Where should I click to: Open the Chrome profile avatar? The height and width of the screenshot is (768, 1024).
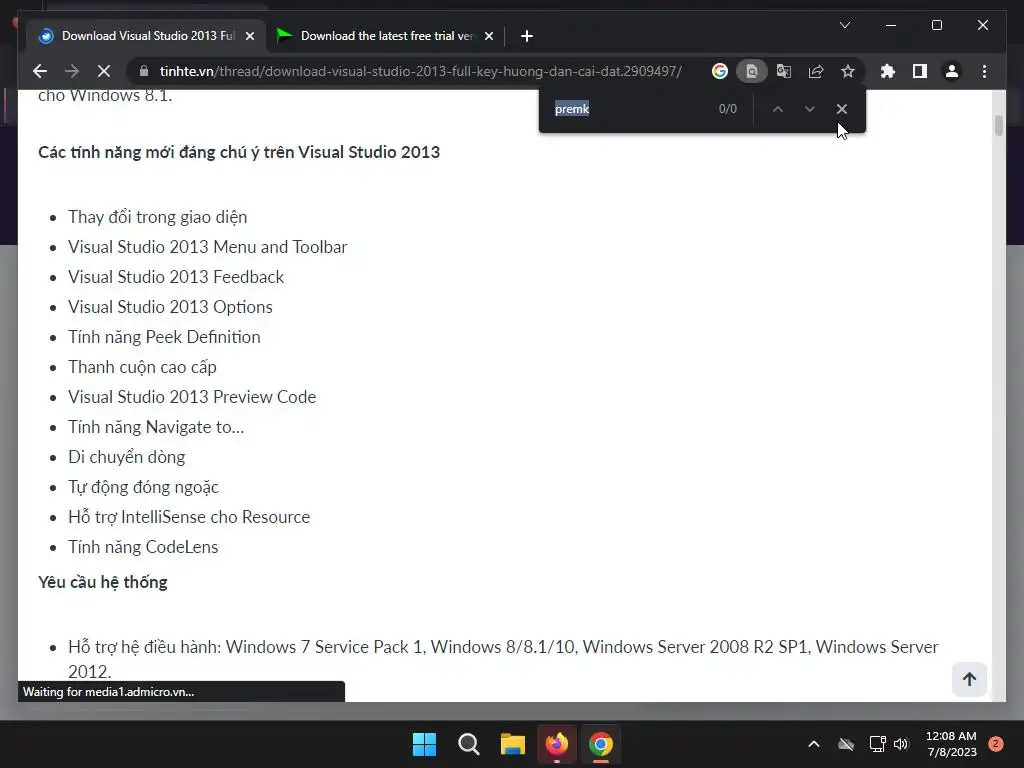coord(952,71)
